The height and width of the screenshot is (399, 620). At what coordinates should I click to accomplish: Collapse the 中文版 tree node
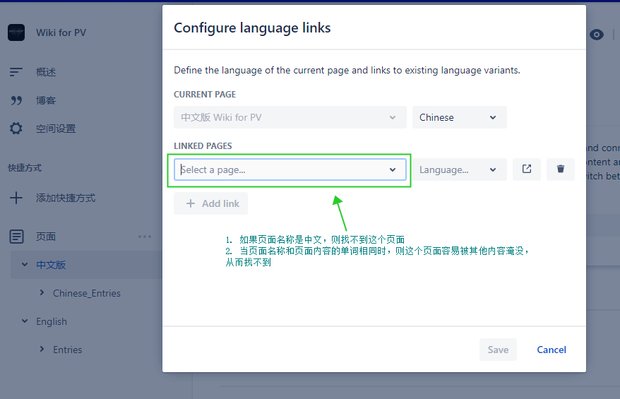click(x=25, y=264)
